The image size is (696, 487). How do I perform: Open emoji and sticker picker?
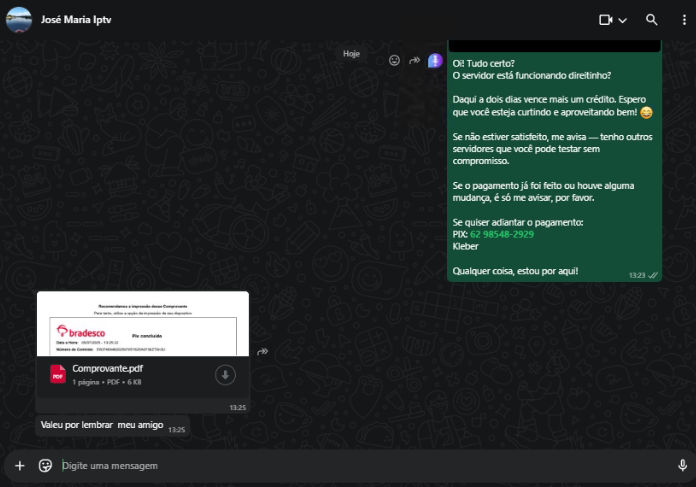[x=45, y=466]
